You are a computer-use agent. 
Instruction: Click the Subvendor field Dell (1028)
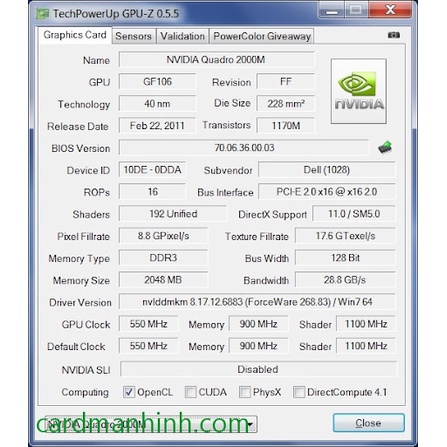(327, 170)
